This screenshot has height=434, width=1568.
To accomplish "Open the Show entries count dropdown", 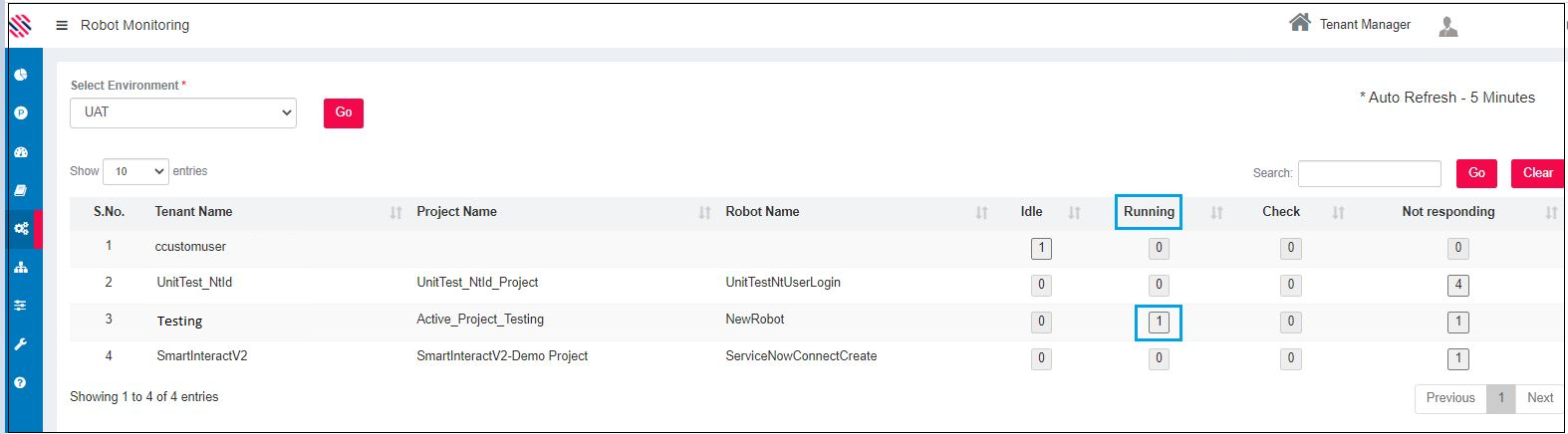I will (x=135, y=172).
